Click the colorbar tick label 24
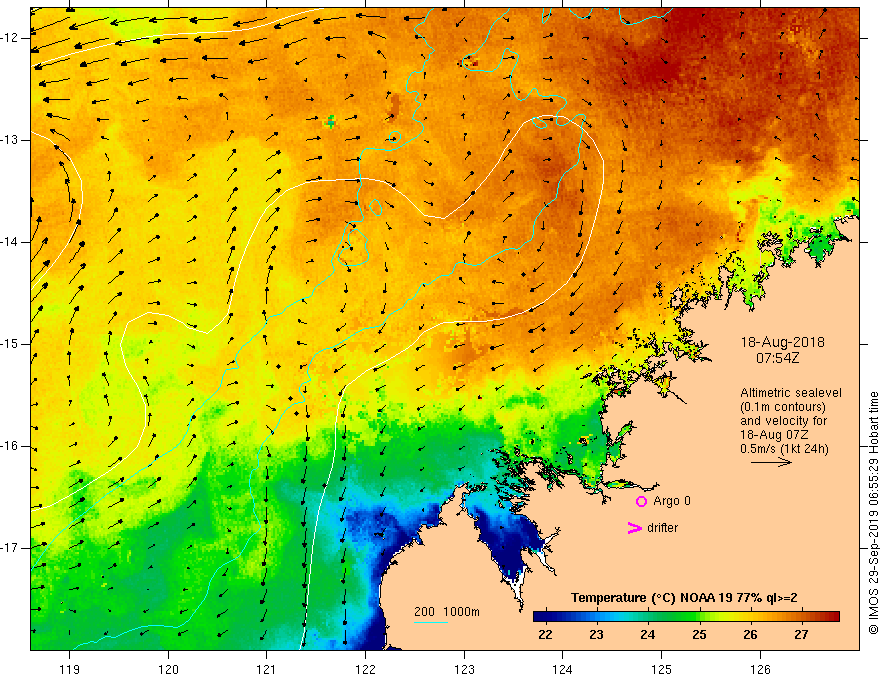 click(648, 635)
